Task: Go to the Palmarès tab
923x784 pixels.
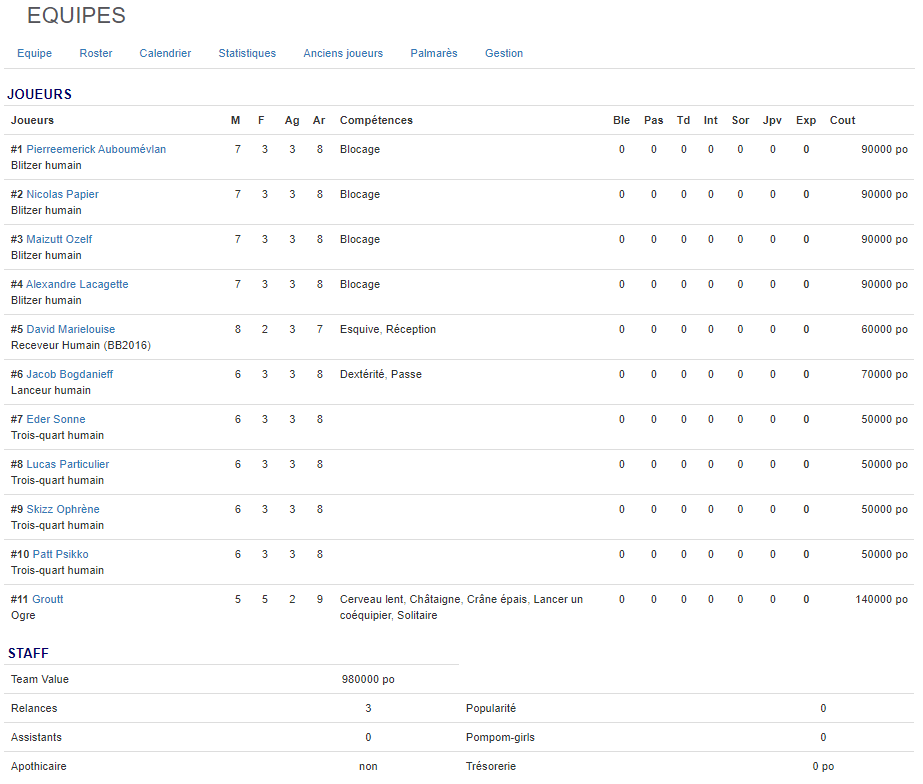Action: tap(434, 53)
